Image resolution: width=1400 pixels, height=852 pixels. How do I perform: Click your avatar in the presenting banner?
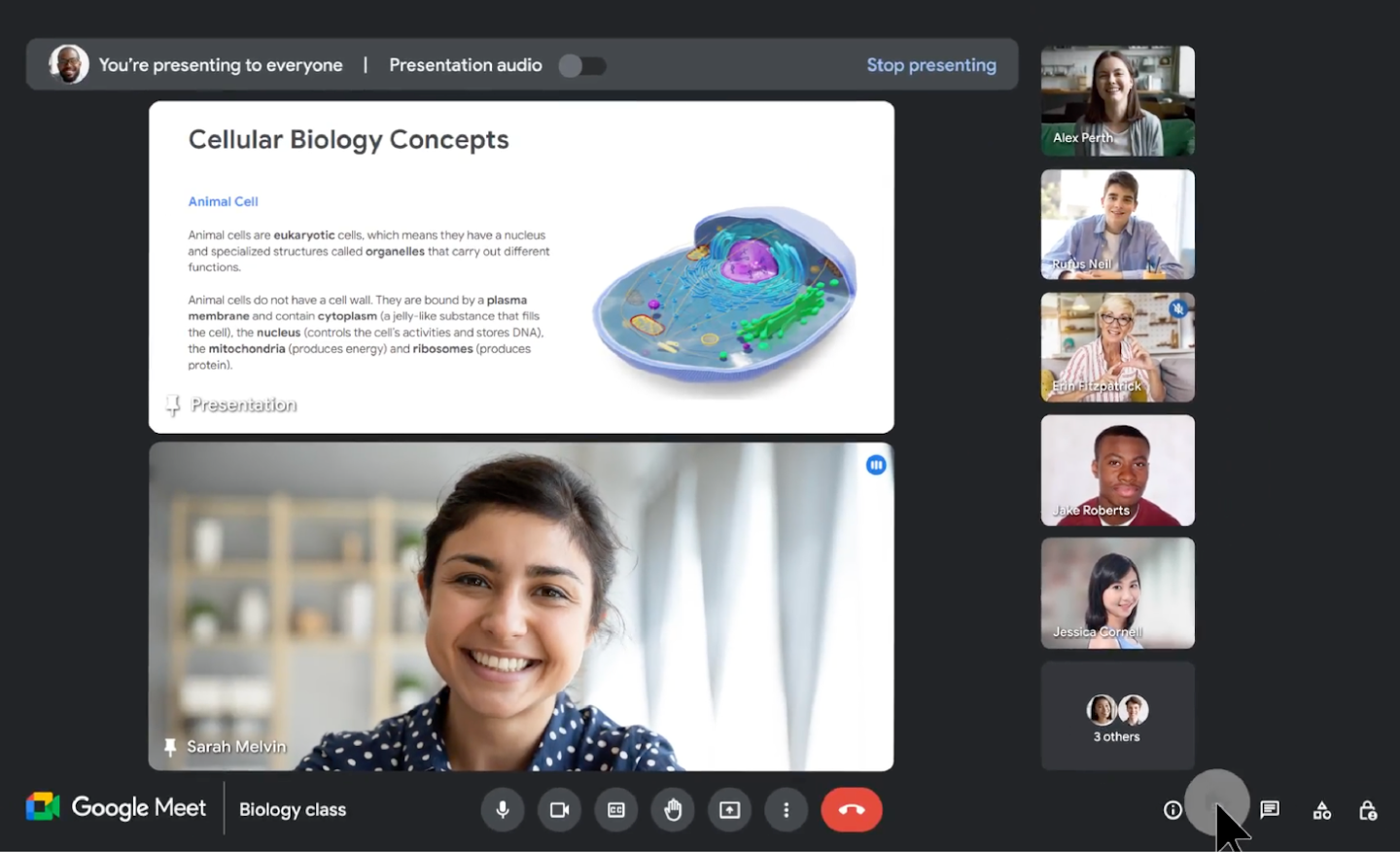pyautogui.click(x=68, y=64)
